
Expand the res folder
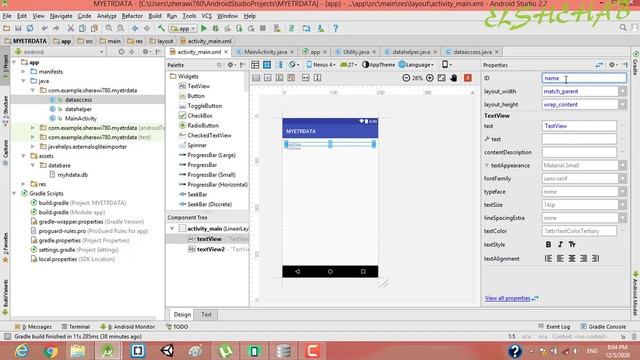[x=24, y=184]
